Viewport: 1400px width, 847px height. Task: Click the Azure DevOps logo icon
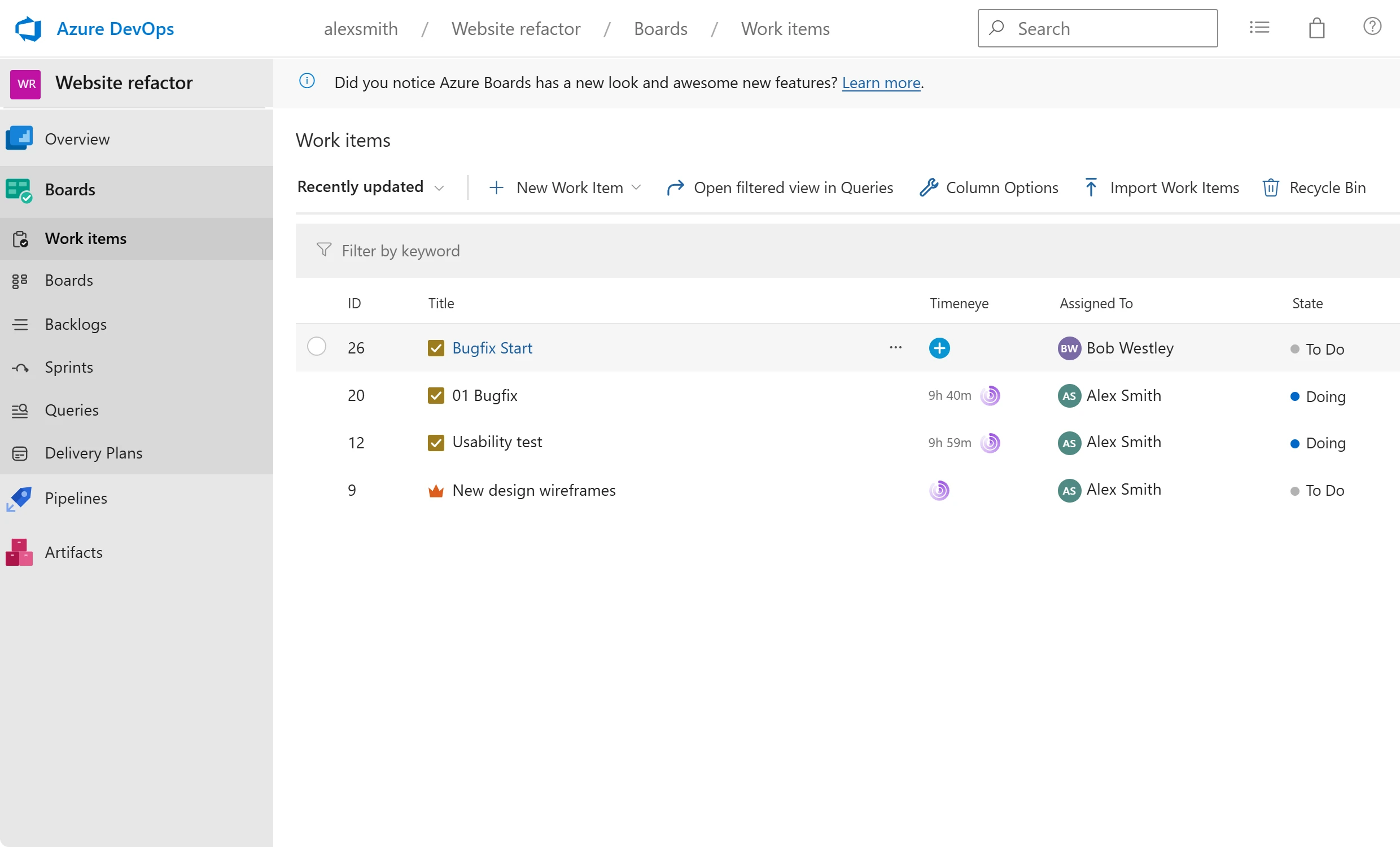(x=28, y=28)
